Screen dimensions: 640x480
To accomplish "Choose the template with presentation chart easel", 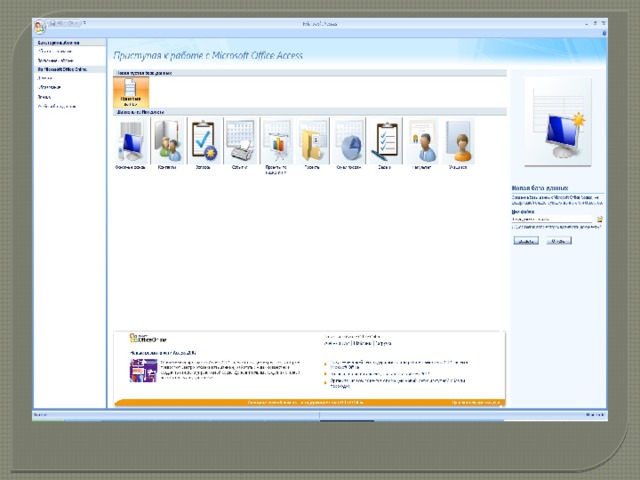I will pos(276,147).
